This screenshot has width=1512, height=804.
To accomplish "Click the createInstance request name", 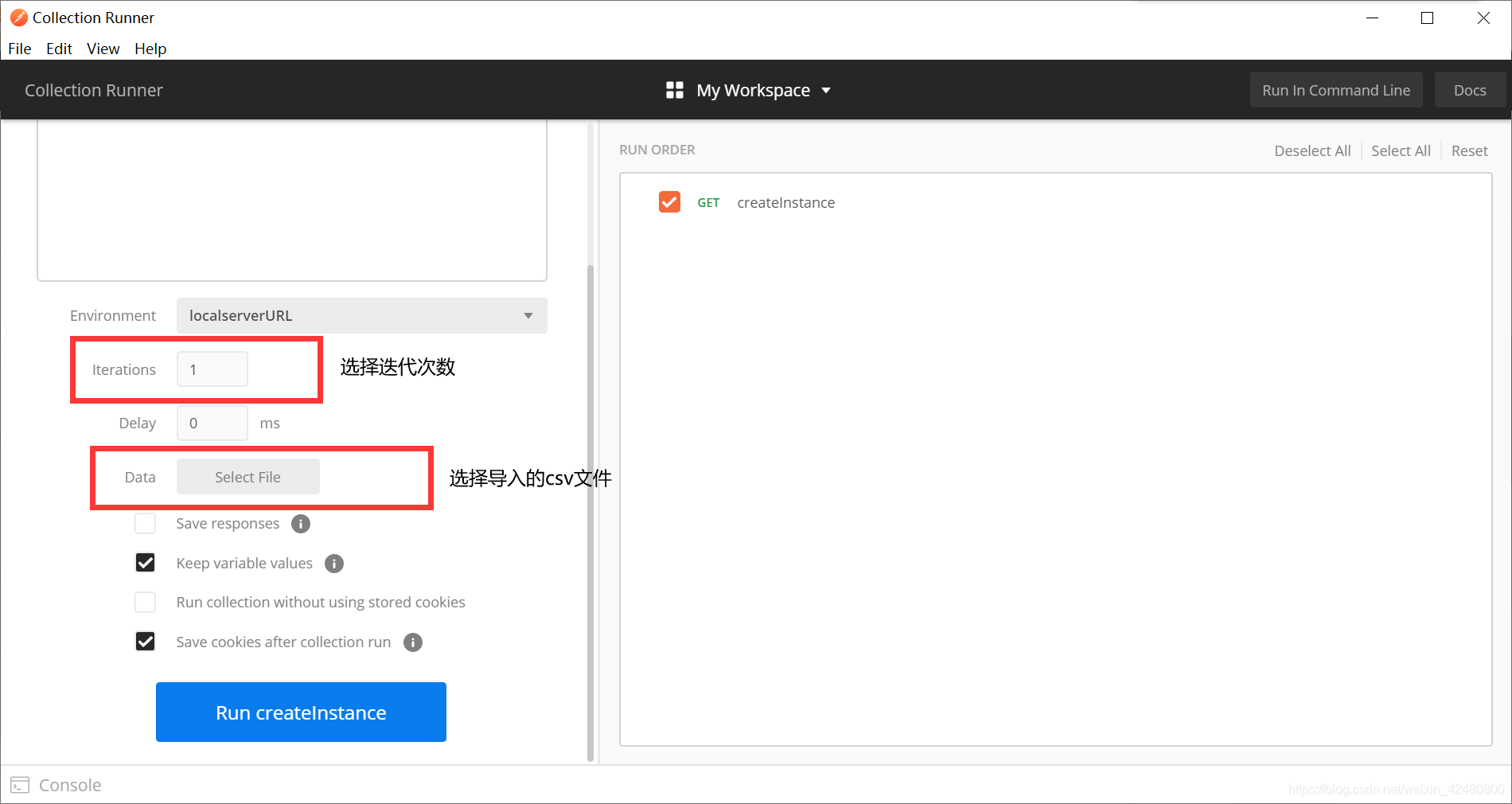I will coord(785,203).
